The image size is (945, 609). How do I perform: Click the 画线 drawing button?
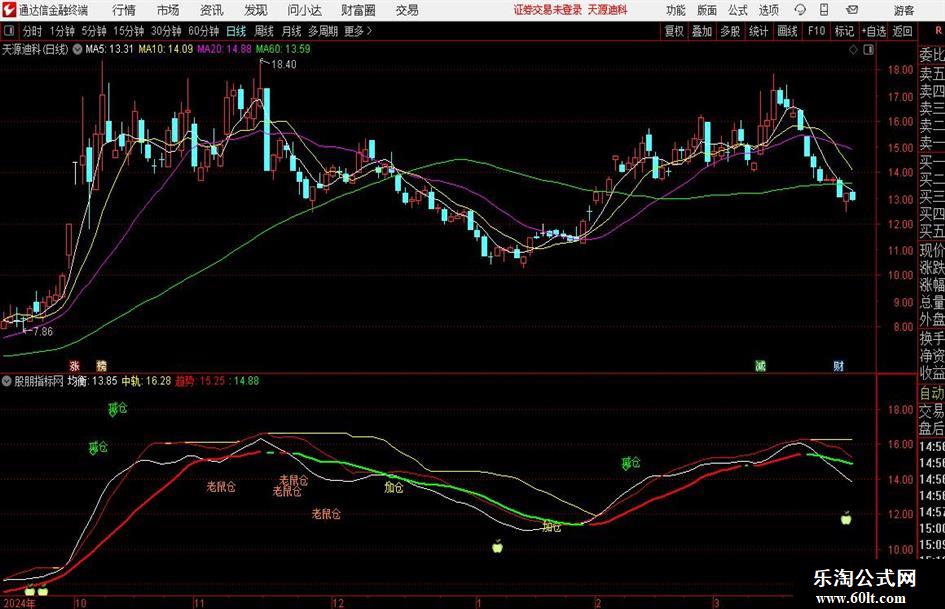(787, 31)
